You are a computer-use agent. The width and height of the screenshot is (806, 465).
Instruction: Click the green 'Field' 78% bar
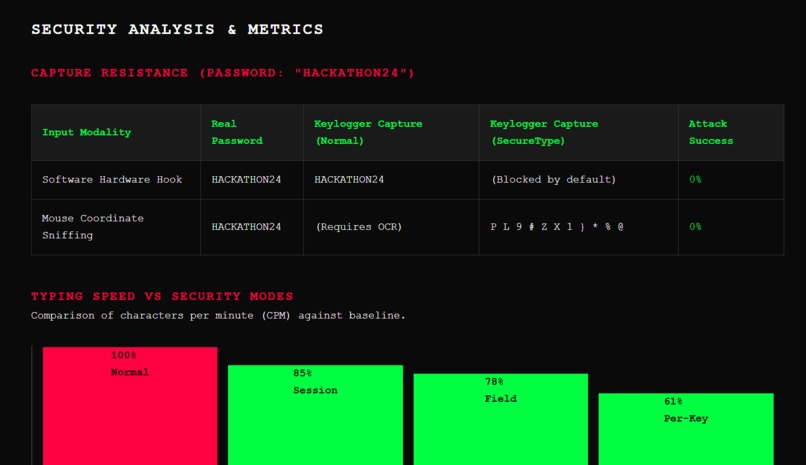[501, 419]
